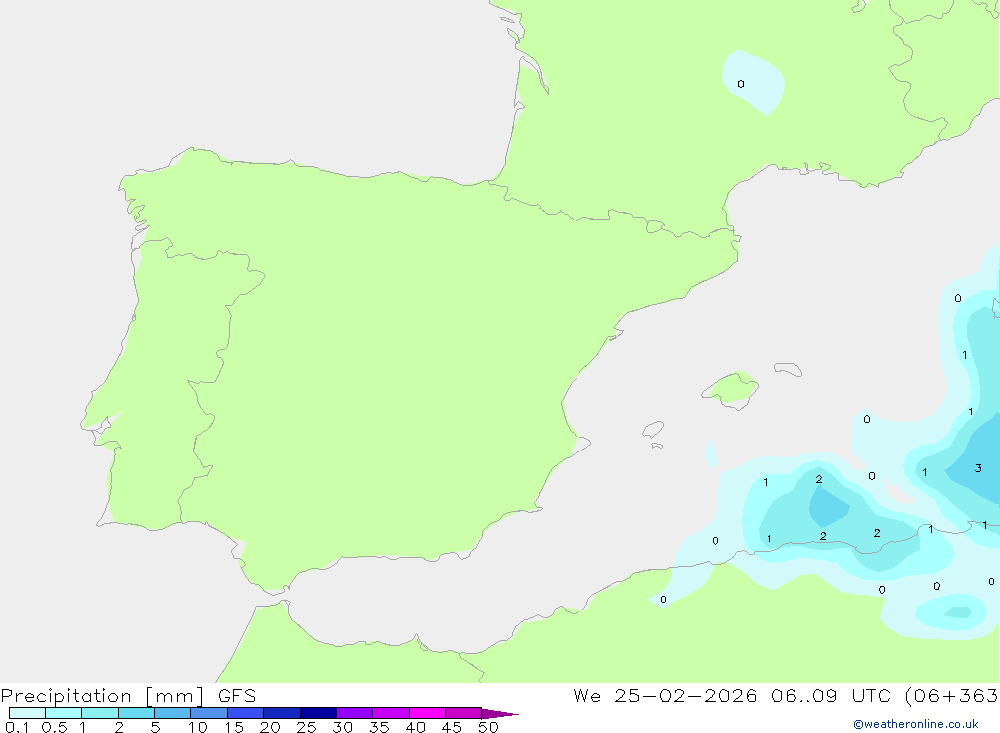Click the 15–20 mm legend color swatch
This screenshot has height=733, width=1000.
245,713
